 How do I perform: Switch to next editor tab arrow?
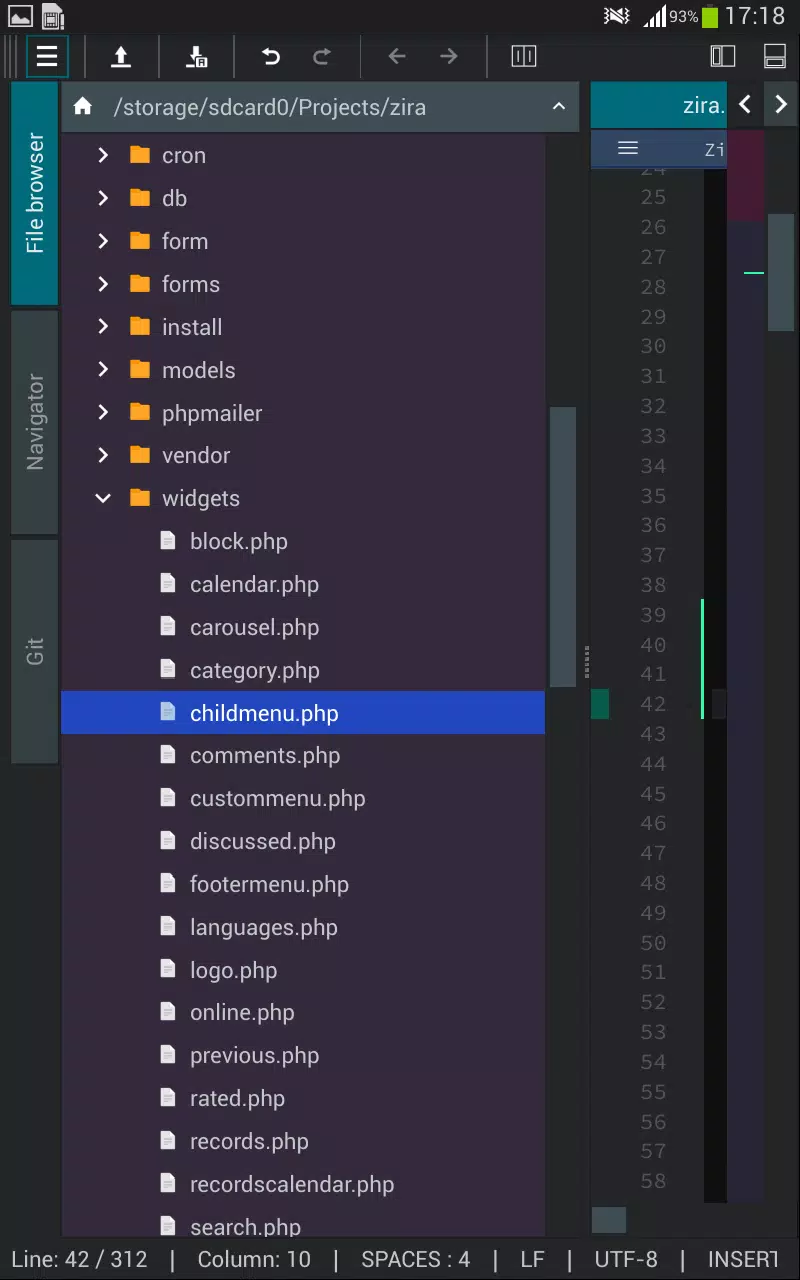[x=781, y=104]
